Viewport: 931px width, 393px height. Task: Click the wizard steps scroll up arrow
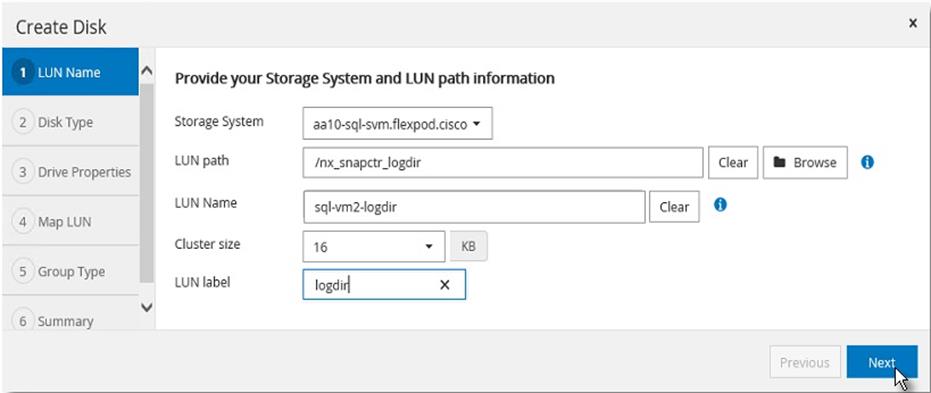click(146, 71)
